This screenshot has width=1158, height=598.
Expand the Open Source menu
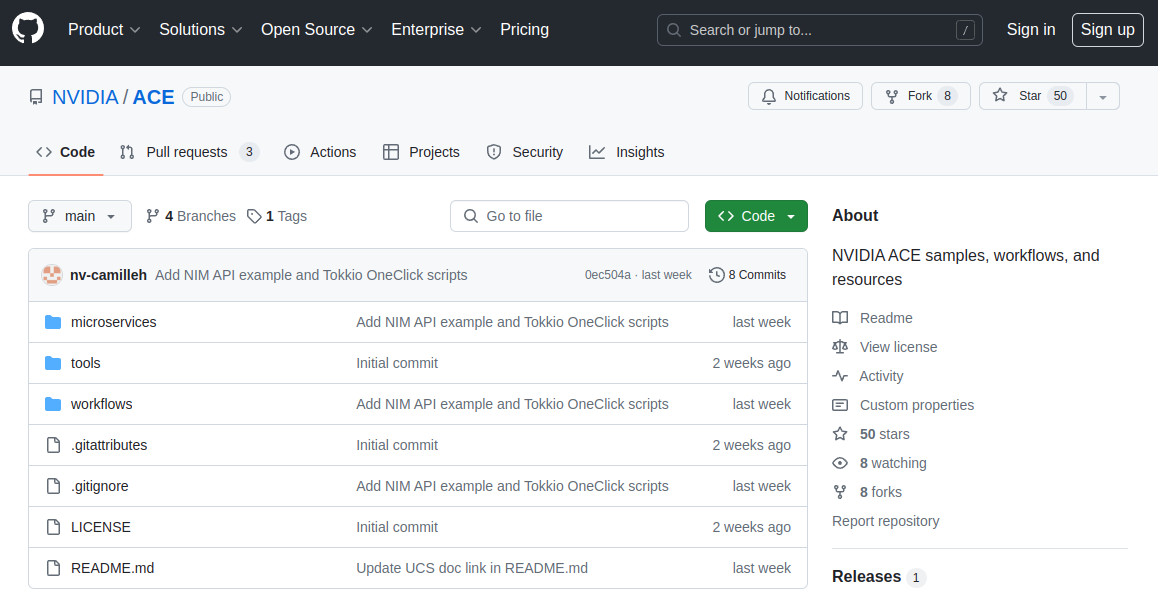(316, 30)
